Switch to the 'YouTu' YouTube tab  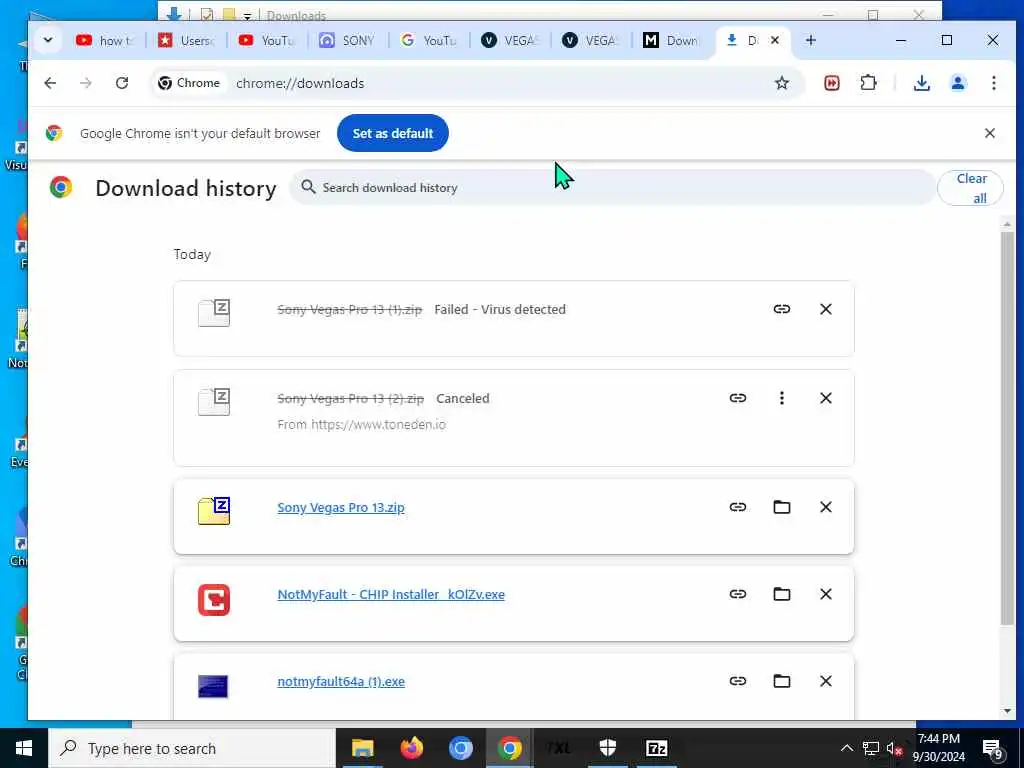(266, 40)
